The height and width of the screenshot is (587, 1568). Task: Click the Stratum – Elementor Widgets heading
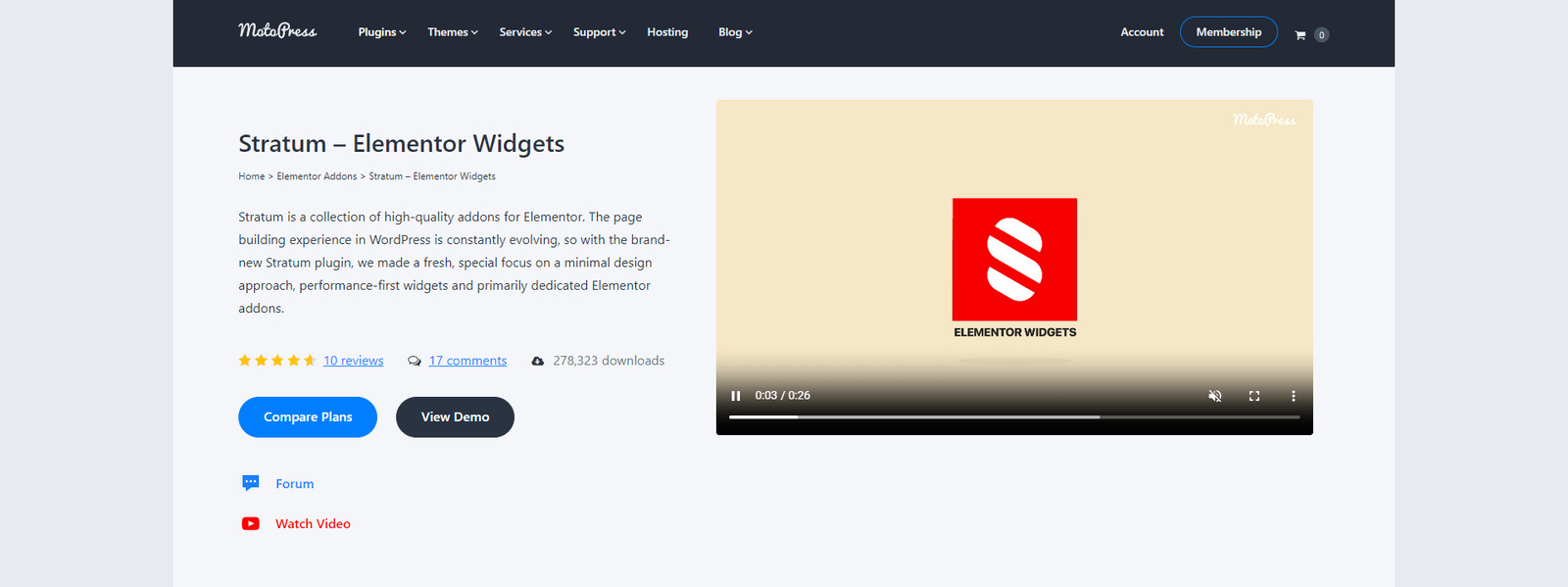402,144
